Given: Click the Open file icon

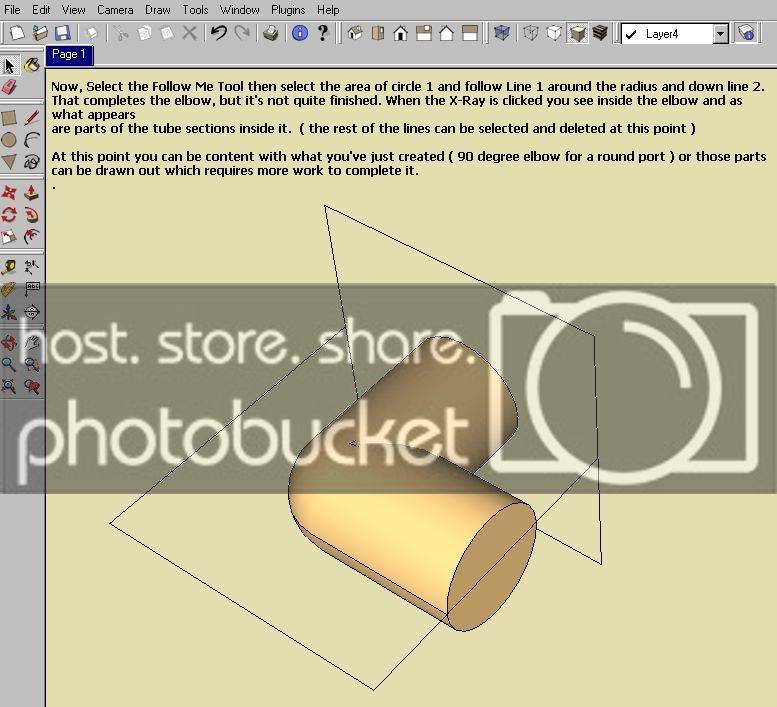Looking at the screenshot, I should 40,33.
